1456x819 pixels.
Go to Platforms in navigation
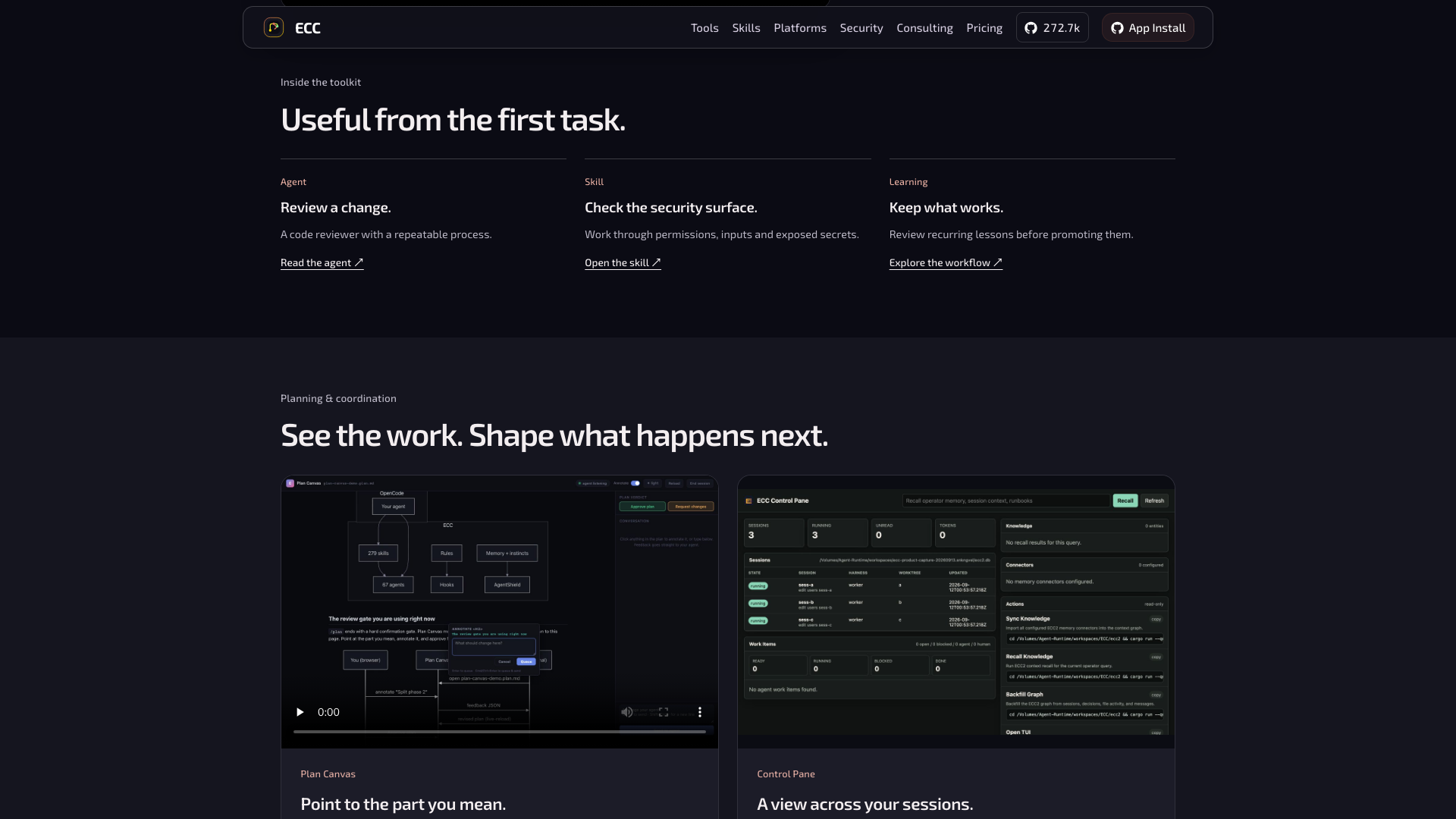[800, 28]
